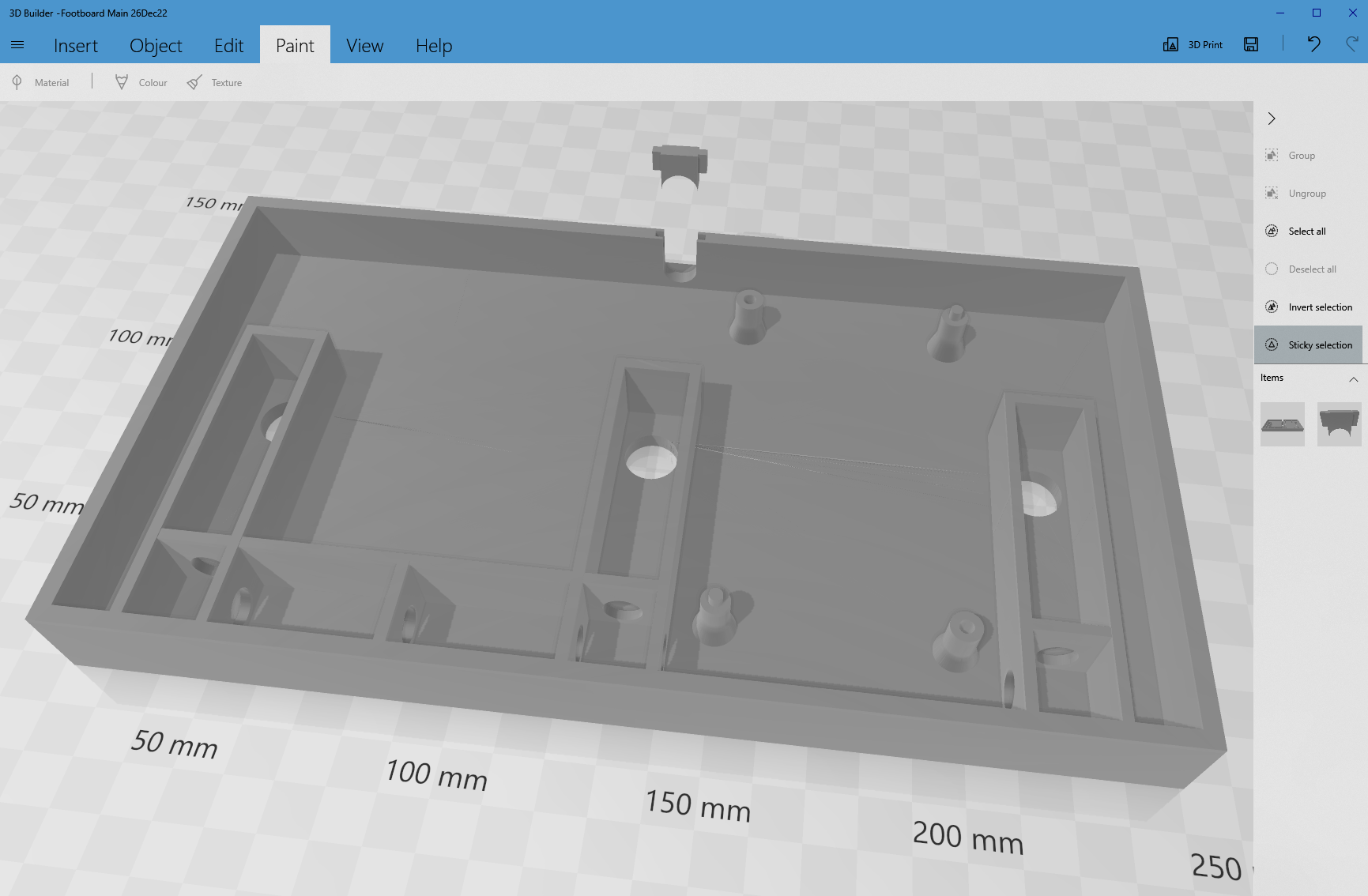1368x896 pixels.
Task: Click the Invert selection icon
Action: [1272, 307]
